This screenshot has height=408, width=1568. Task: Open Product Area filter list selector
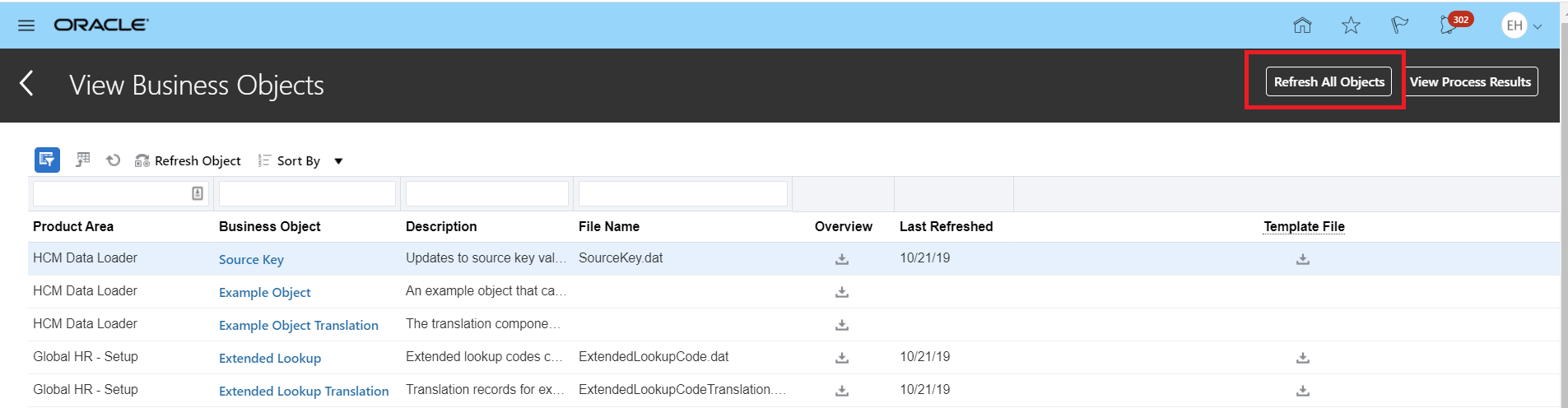pos(198,193)
